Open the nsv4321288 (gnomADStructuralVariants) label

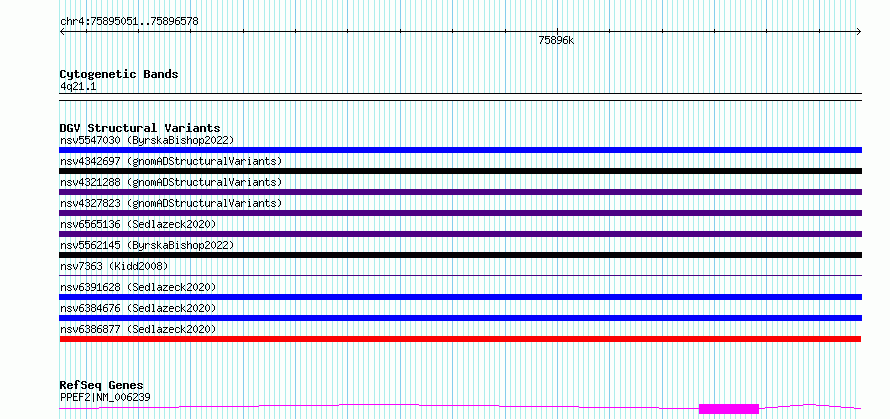coord(171,182)
